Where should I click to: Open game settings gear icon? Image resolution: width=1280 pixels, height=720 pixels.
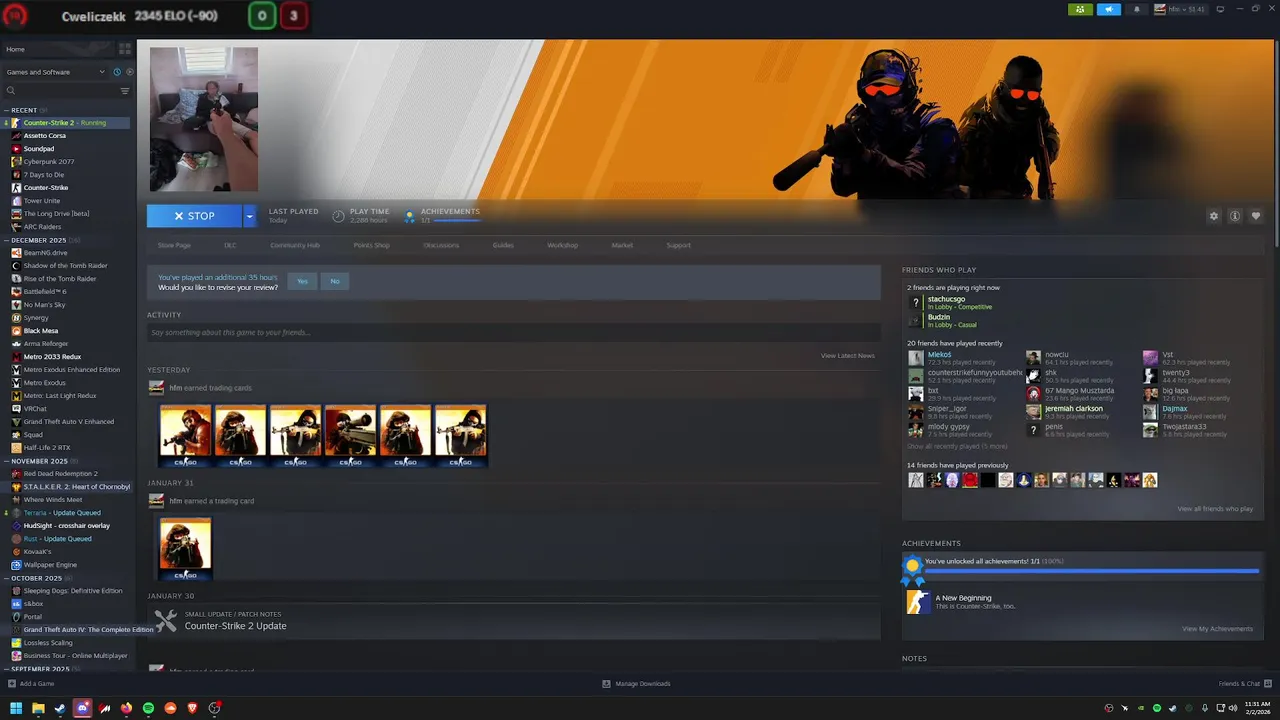tap(1214, 216)
